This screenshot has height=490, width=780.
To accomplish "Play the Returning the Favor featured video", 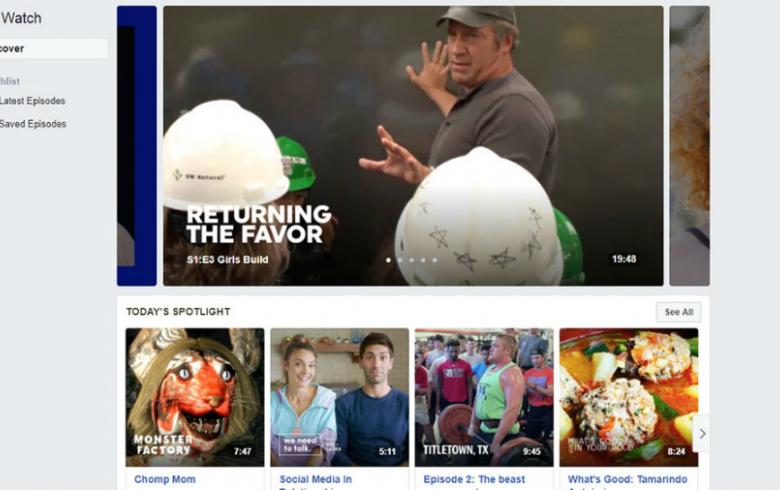I will [413, 146].
